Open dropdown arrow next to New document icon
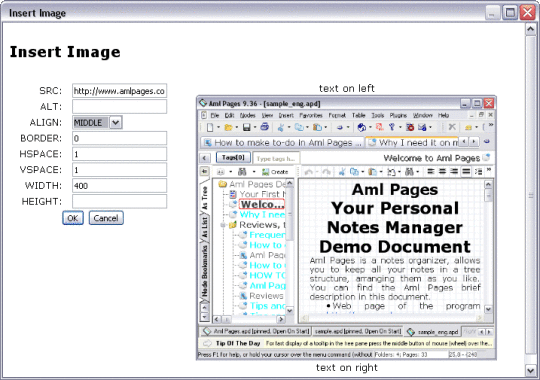 coord(218,127)
